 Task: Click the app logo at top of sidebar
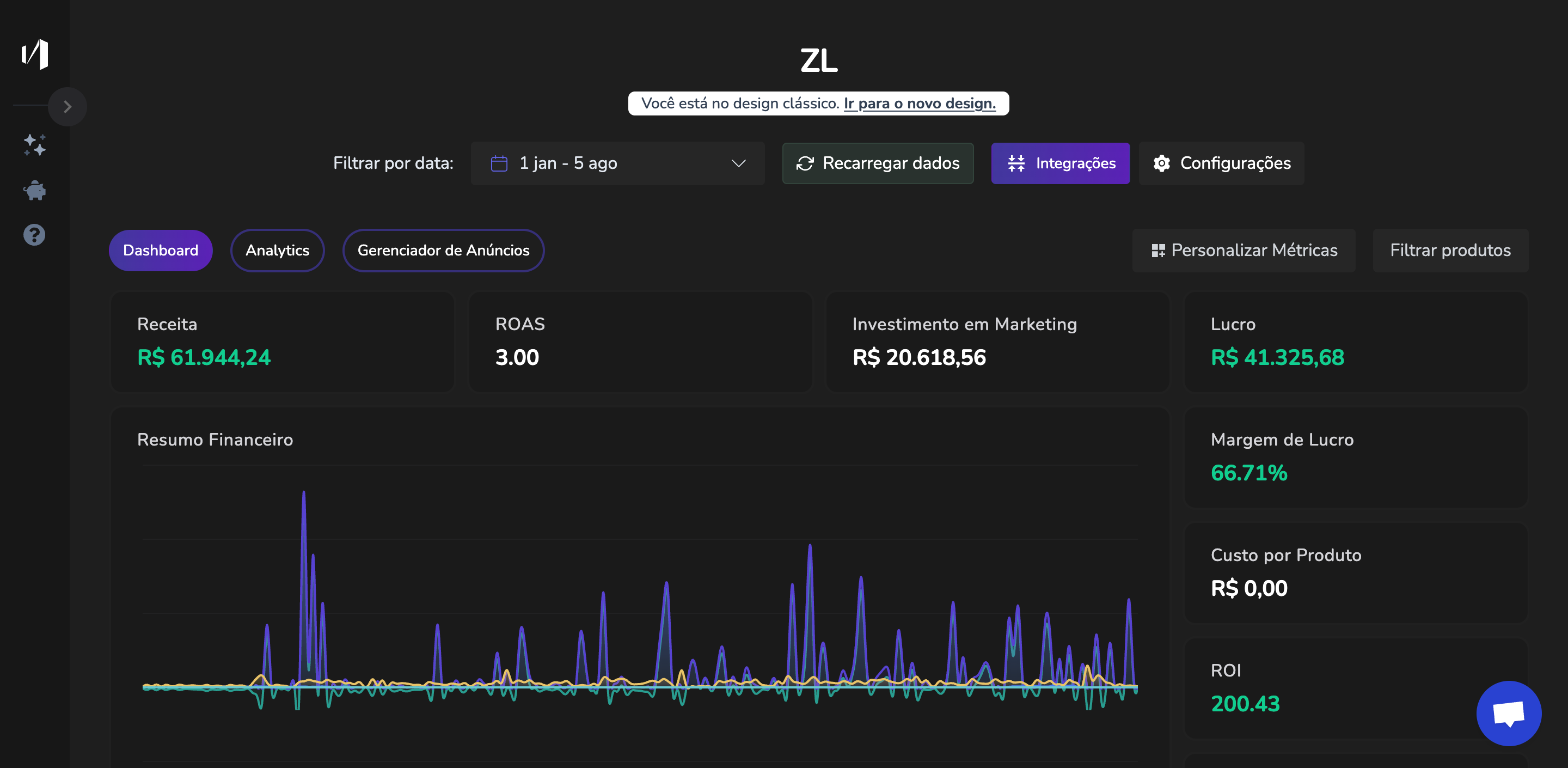tap(35, 54)
